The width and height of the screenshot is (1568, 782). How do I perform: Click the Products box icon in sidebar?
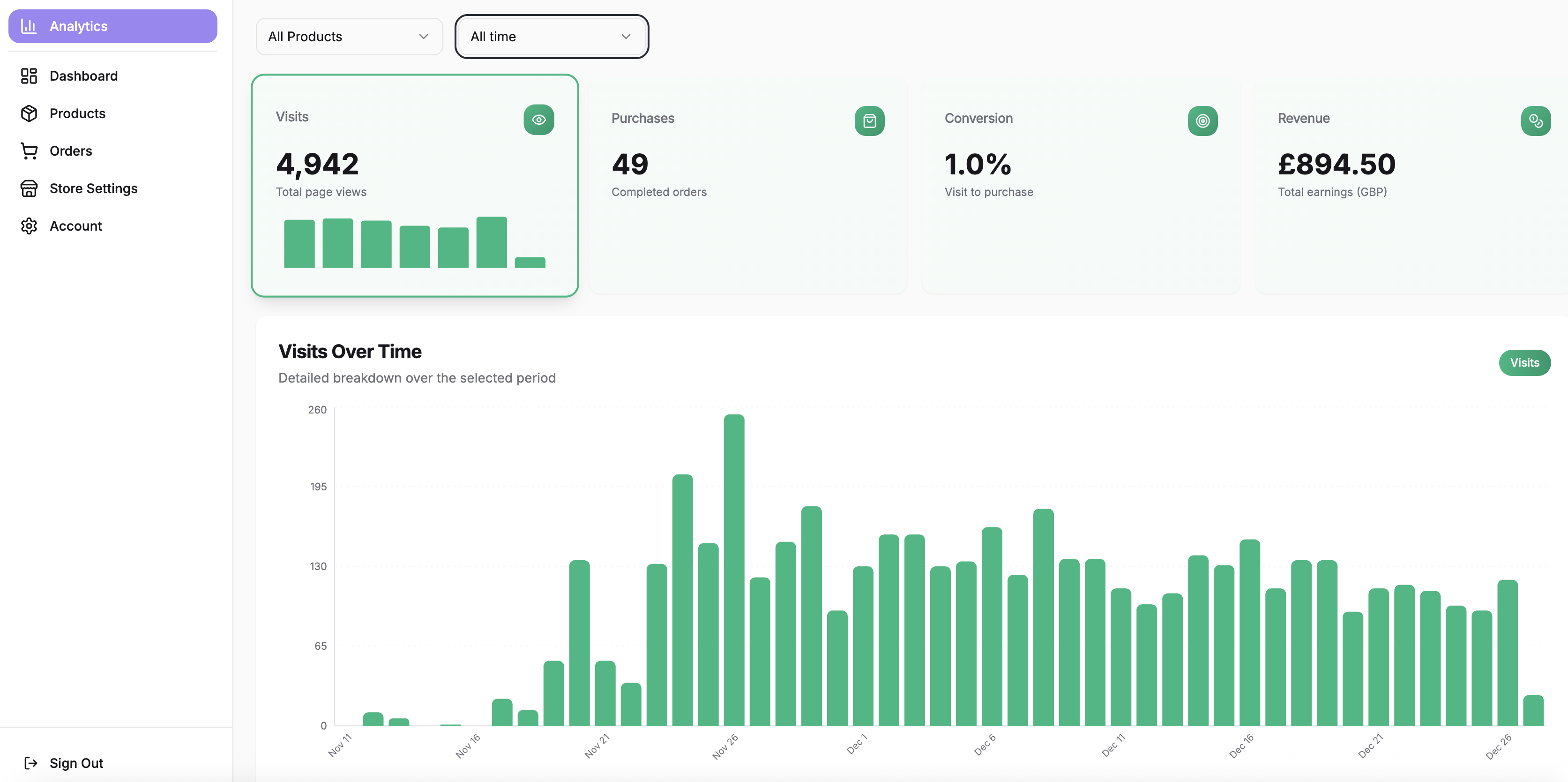[29, 113]
